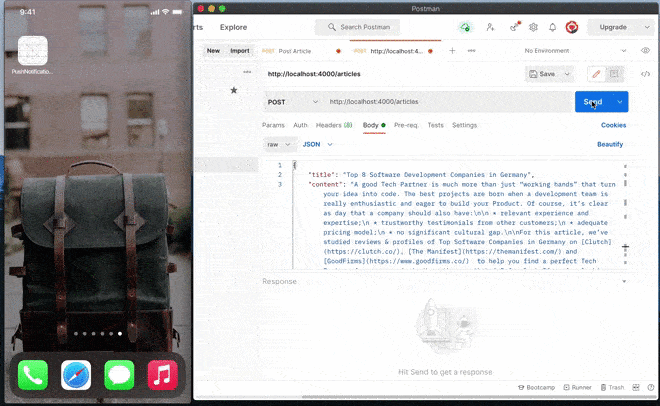This screenshot has width=660, height=406.
Task: Open the capture requests satellite icon
Action: [515, 27]
